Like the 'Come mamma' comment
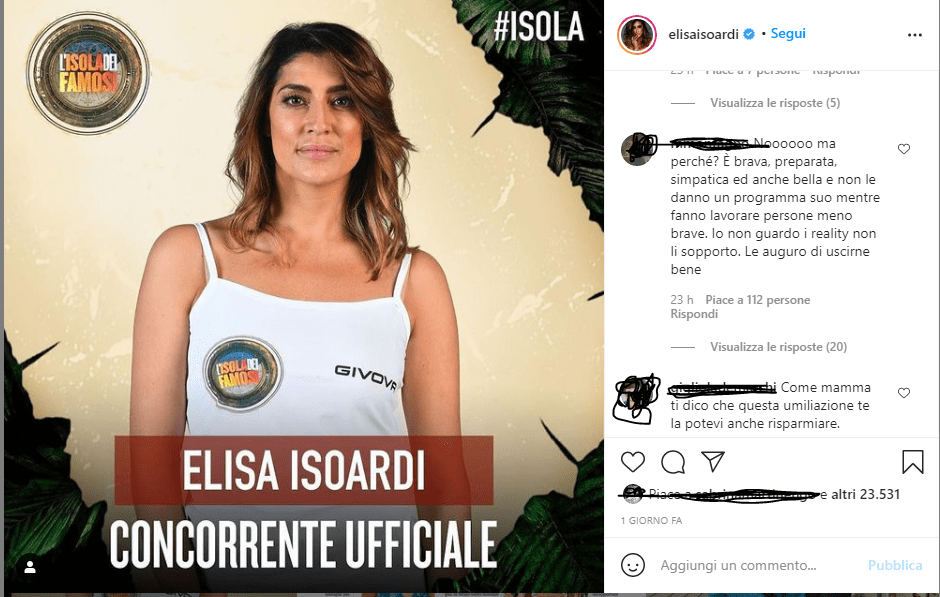This screenshot has width=940, height=597. (x=903, y=393)
